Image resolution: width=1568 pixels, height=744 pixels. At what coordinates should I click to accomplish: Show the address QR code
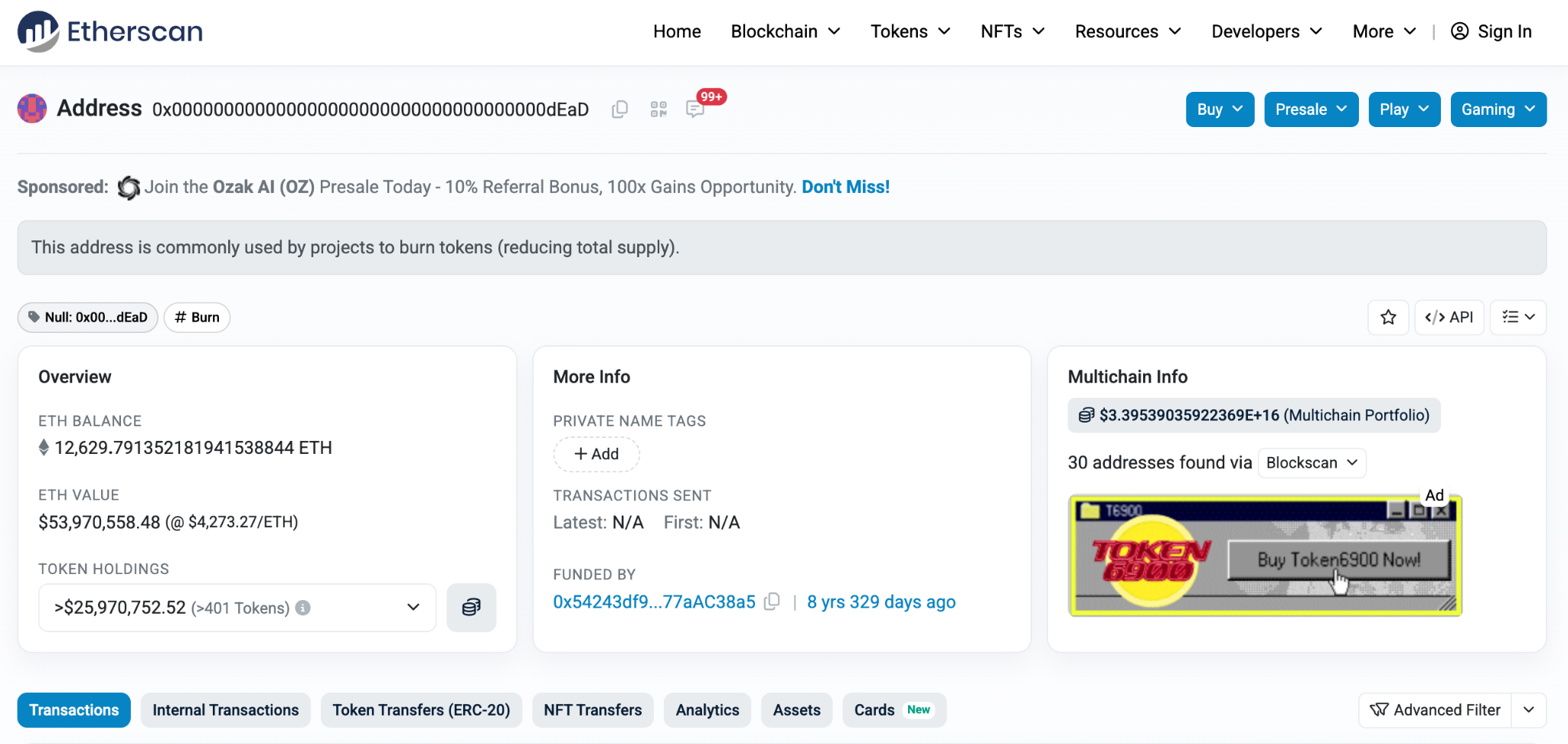pos(658,109)
